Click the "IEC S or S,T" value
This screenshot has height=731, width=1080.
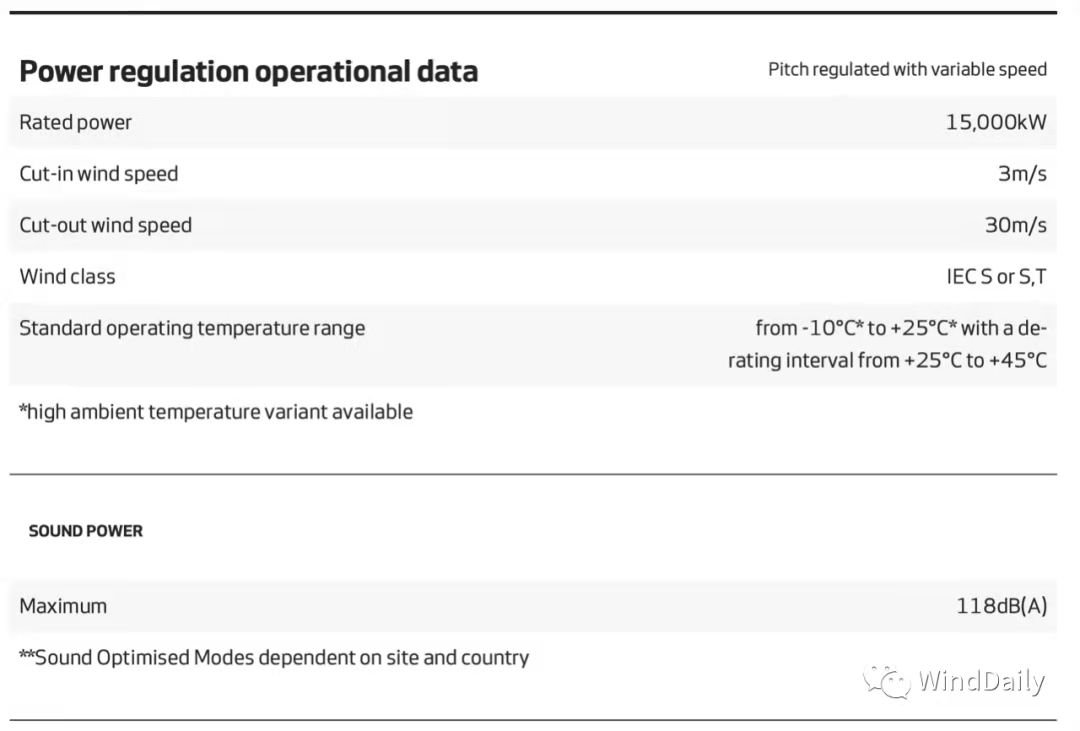click(x=996, y=277)
